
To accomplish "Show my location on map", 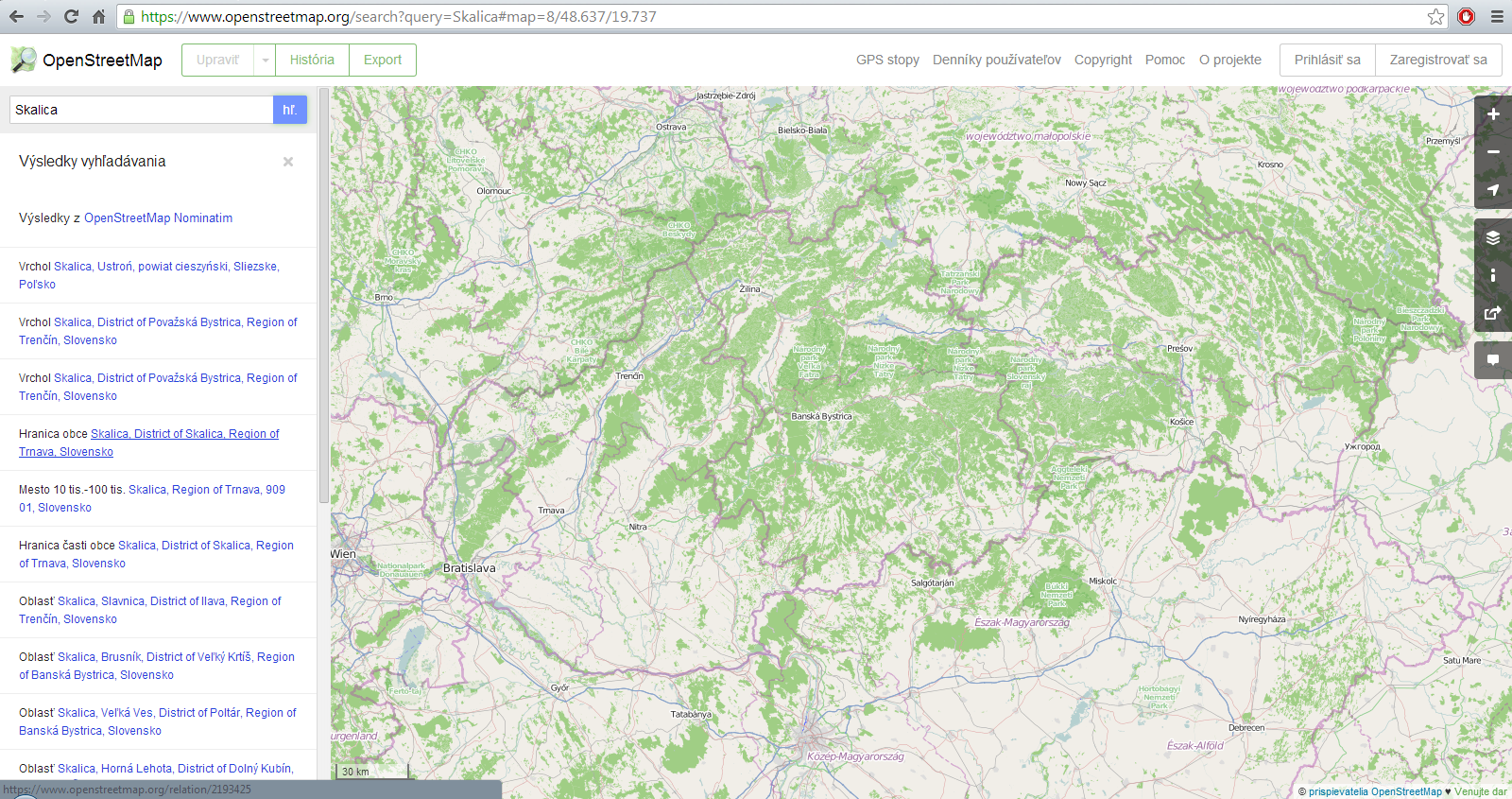I will (1493, 190).
